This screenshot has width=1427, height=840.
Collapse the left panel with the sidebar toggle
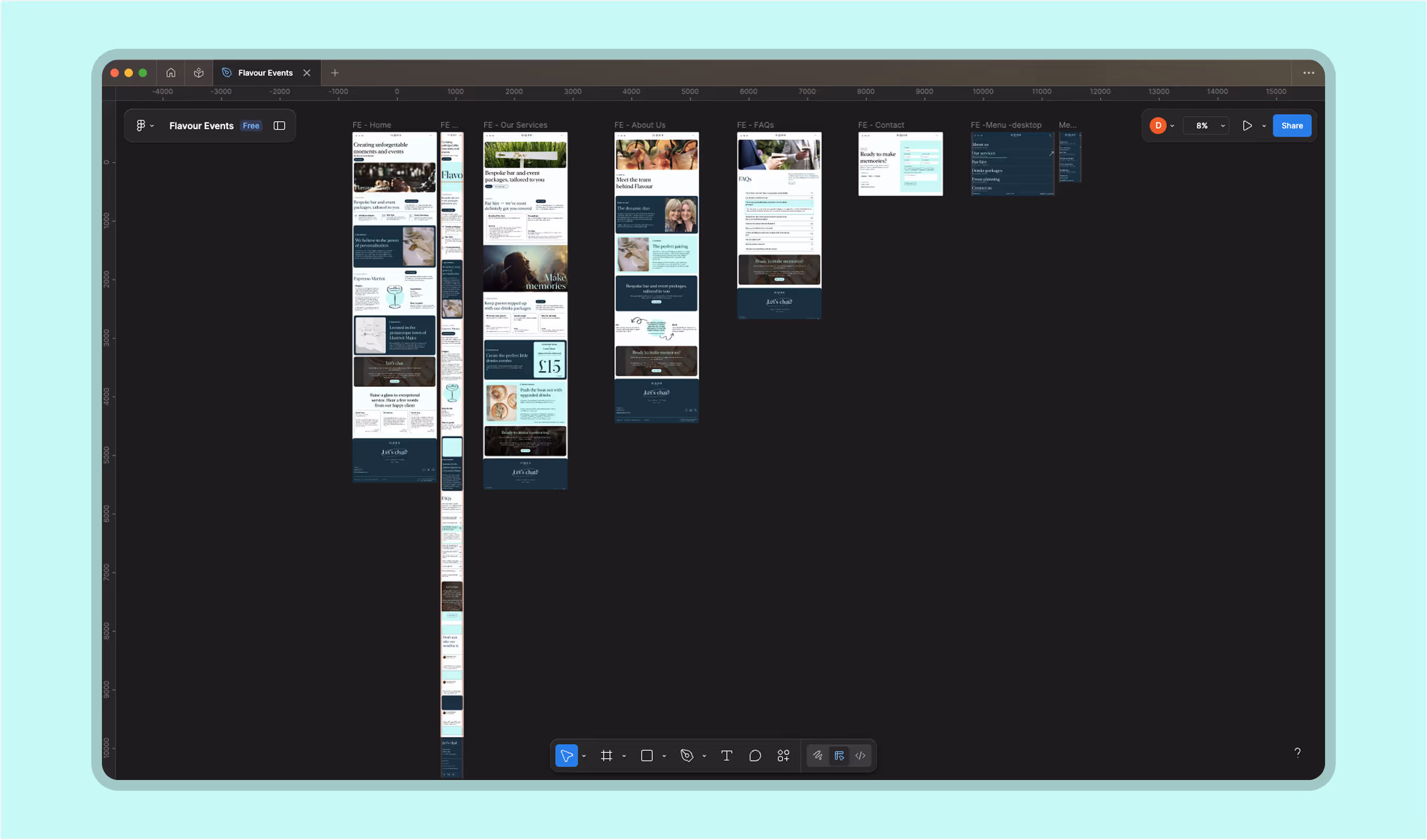click(279, 125)
